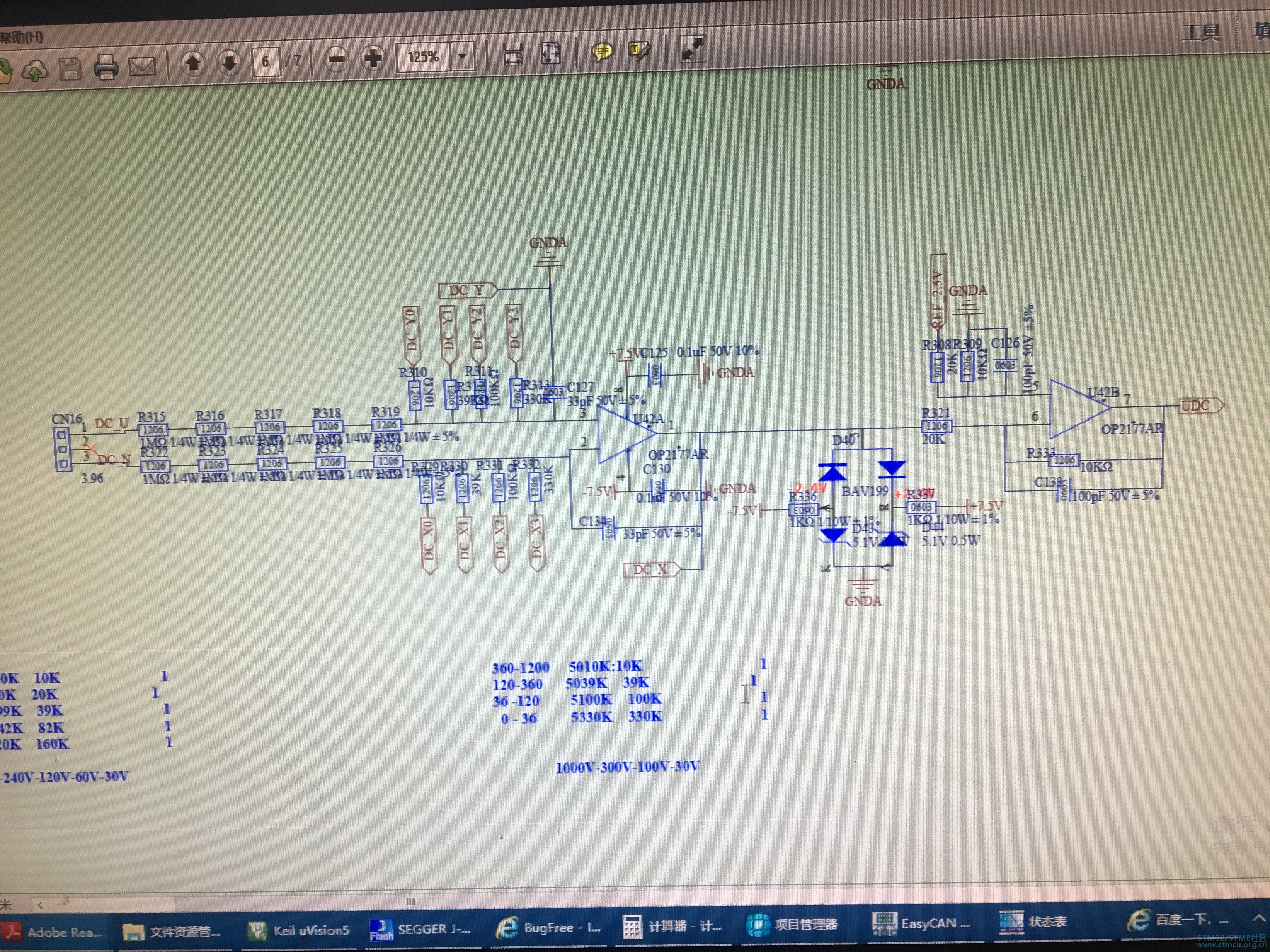Expand the system tray hidden icons chevron
This screenshot has height=952, width=1270.
click(1259, 918)
